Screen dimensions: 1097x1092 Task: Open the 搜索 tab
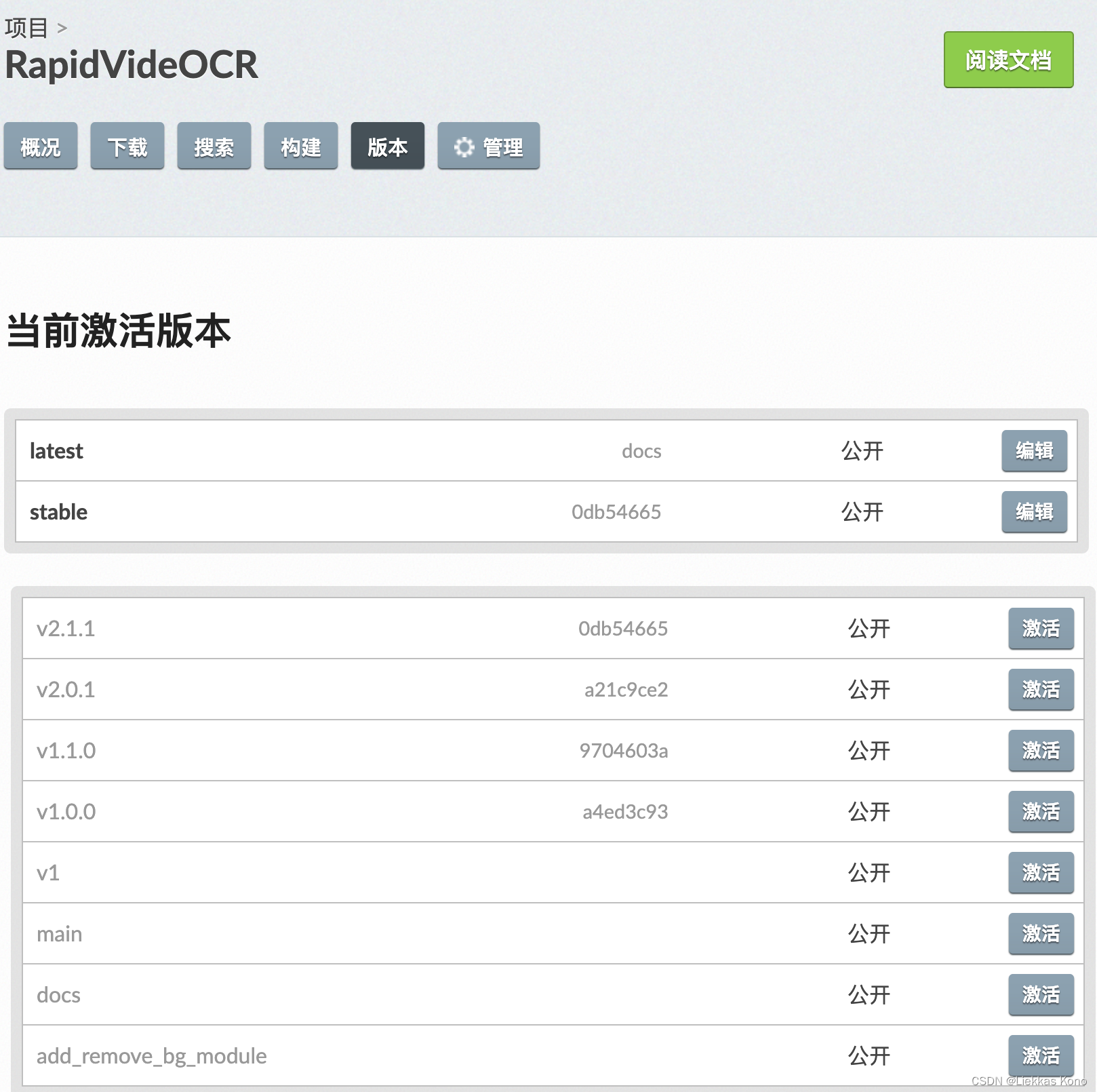click(x=214, y=147)
